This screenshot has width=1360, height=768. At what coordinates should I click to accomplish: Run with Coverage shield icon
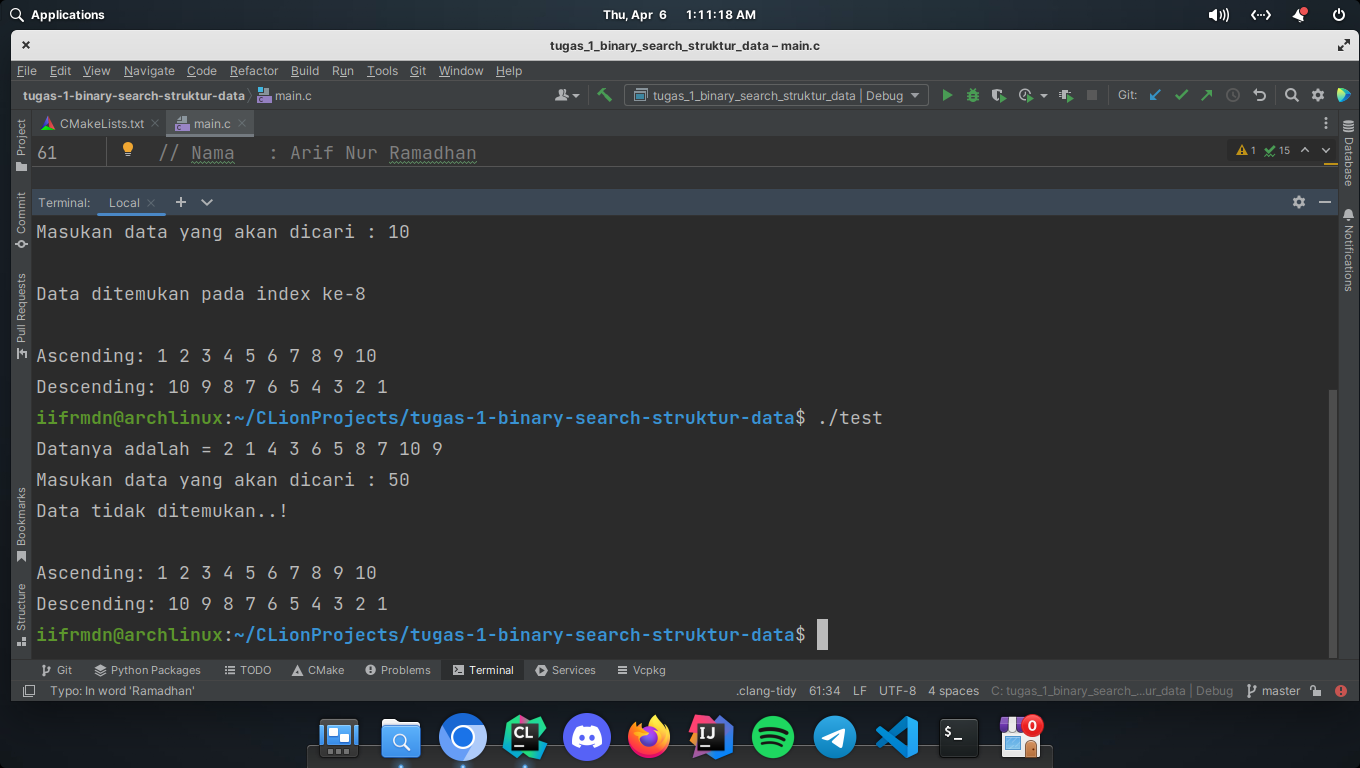pyautogui.click(x=998, y=95)
